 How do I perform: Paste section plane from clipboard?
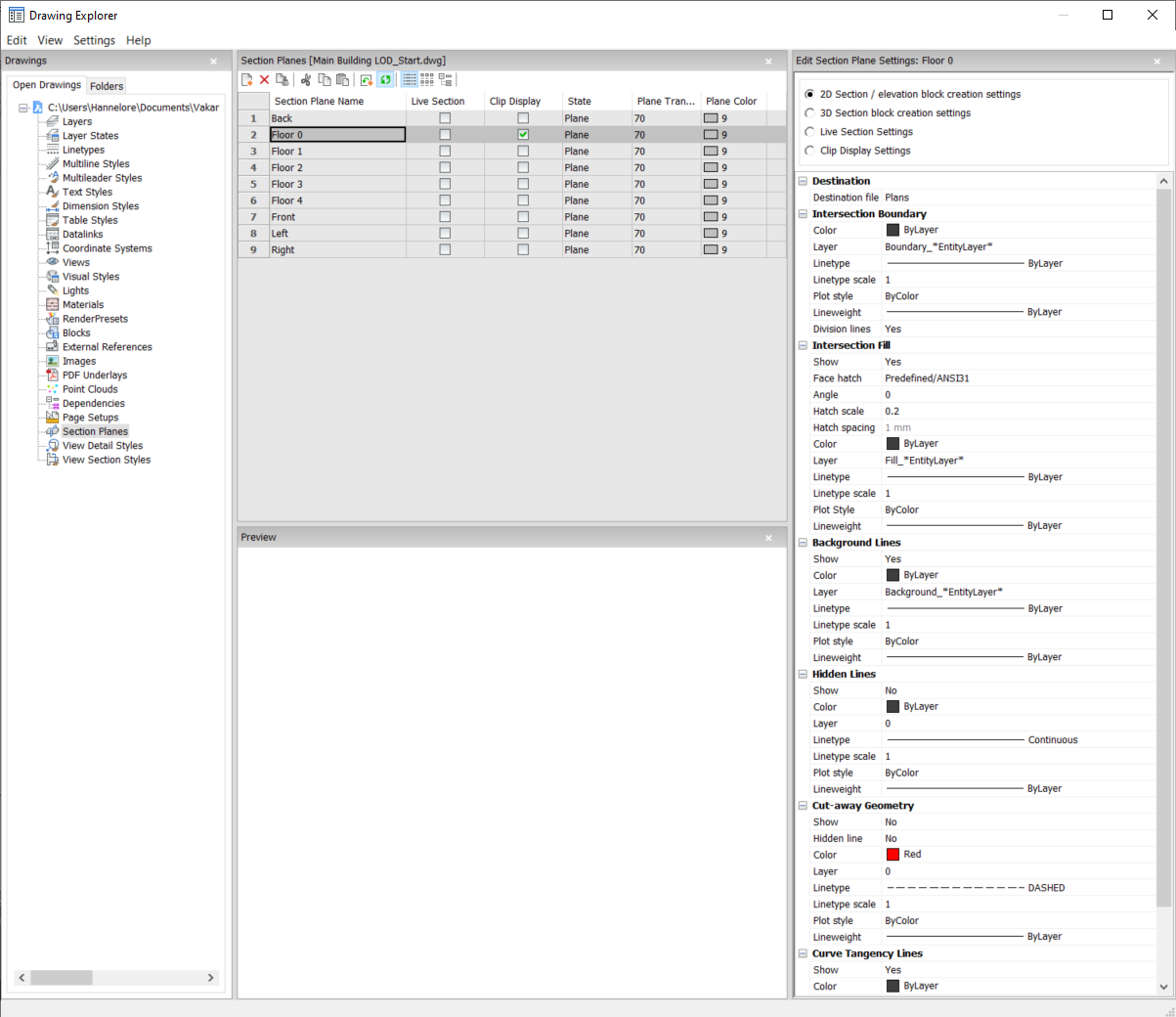pos(342,79)
